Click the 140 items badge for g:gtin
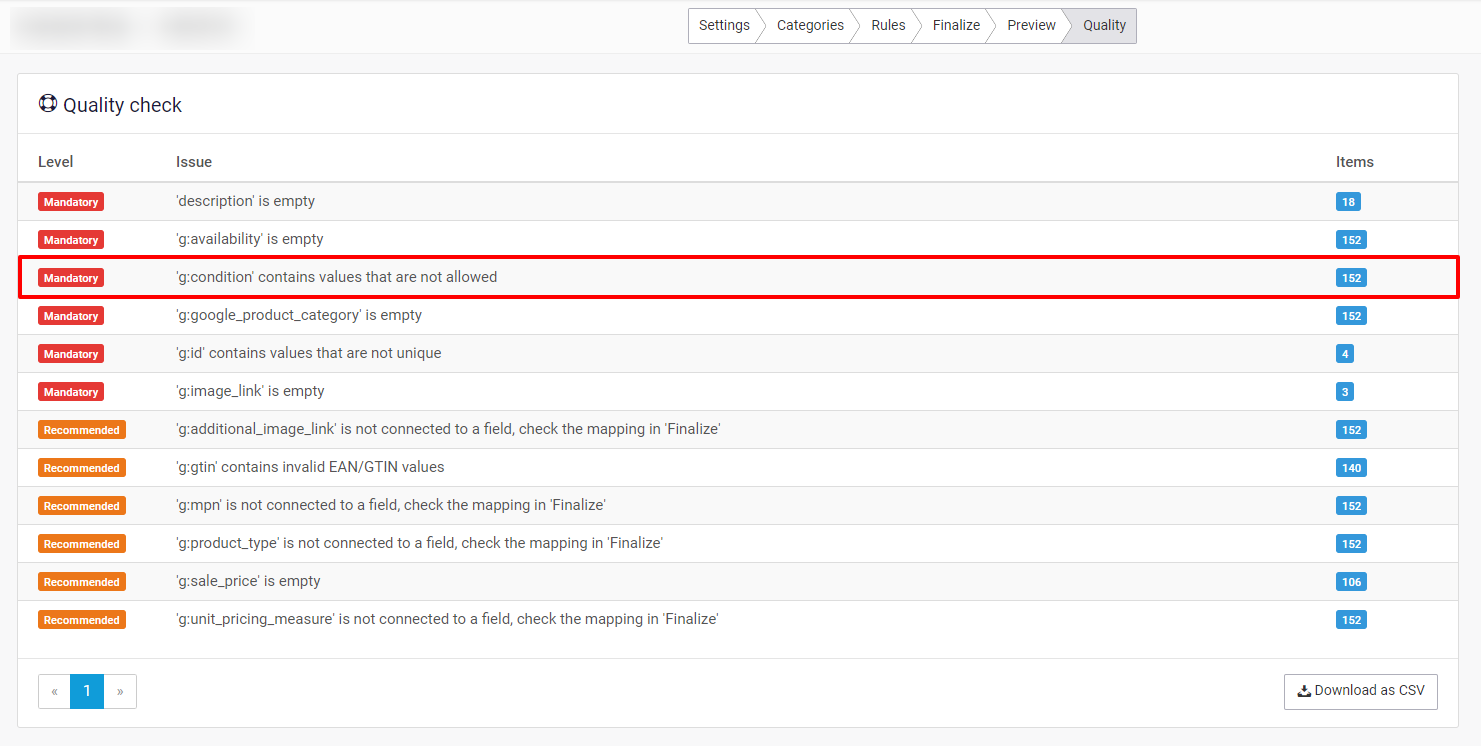 1351,468
